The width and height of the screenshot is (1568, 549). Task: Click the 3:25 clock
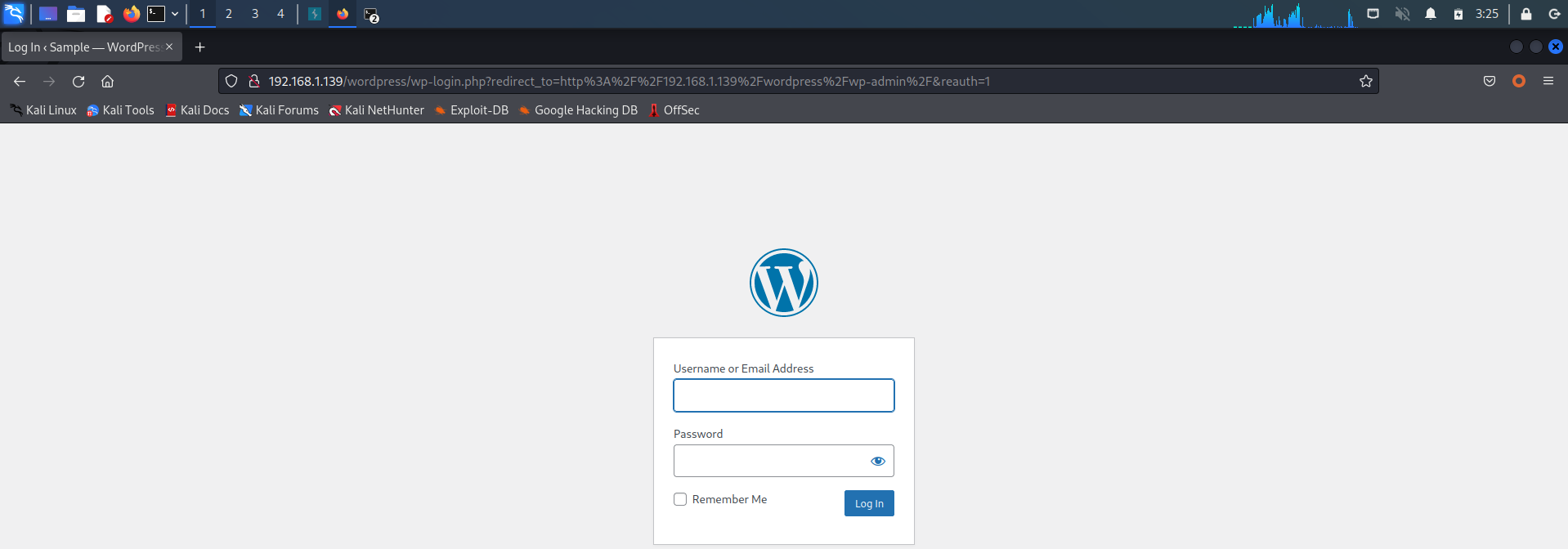(1487, 14)
